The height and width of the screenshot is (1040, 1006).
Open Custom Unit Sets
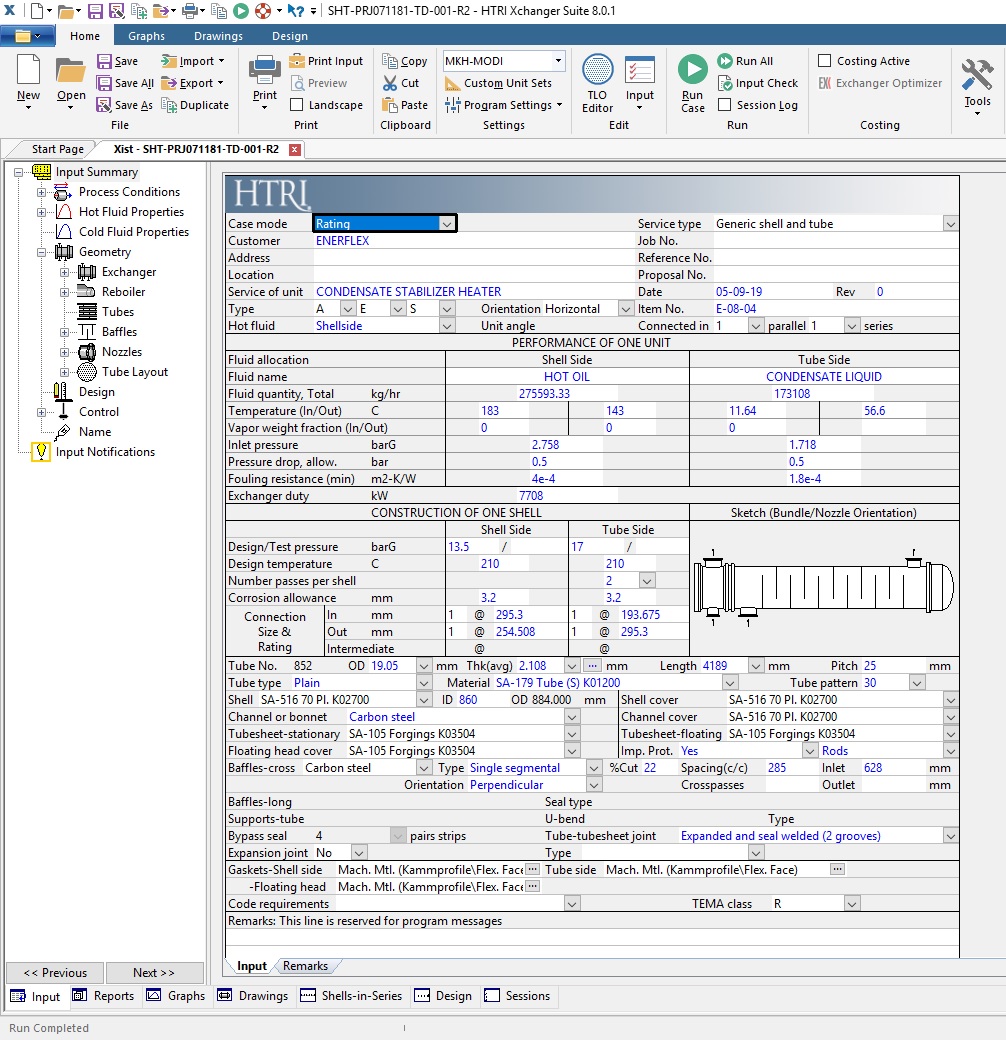point(498,83)
